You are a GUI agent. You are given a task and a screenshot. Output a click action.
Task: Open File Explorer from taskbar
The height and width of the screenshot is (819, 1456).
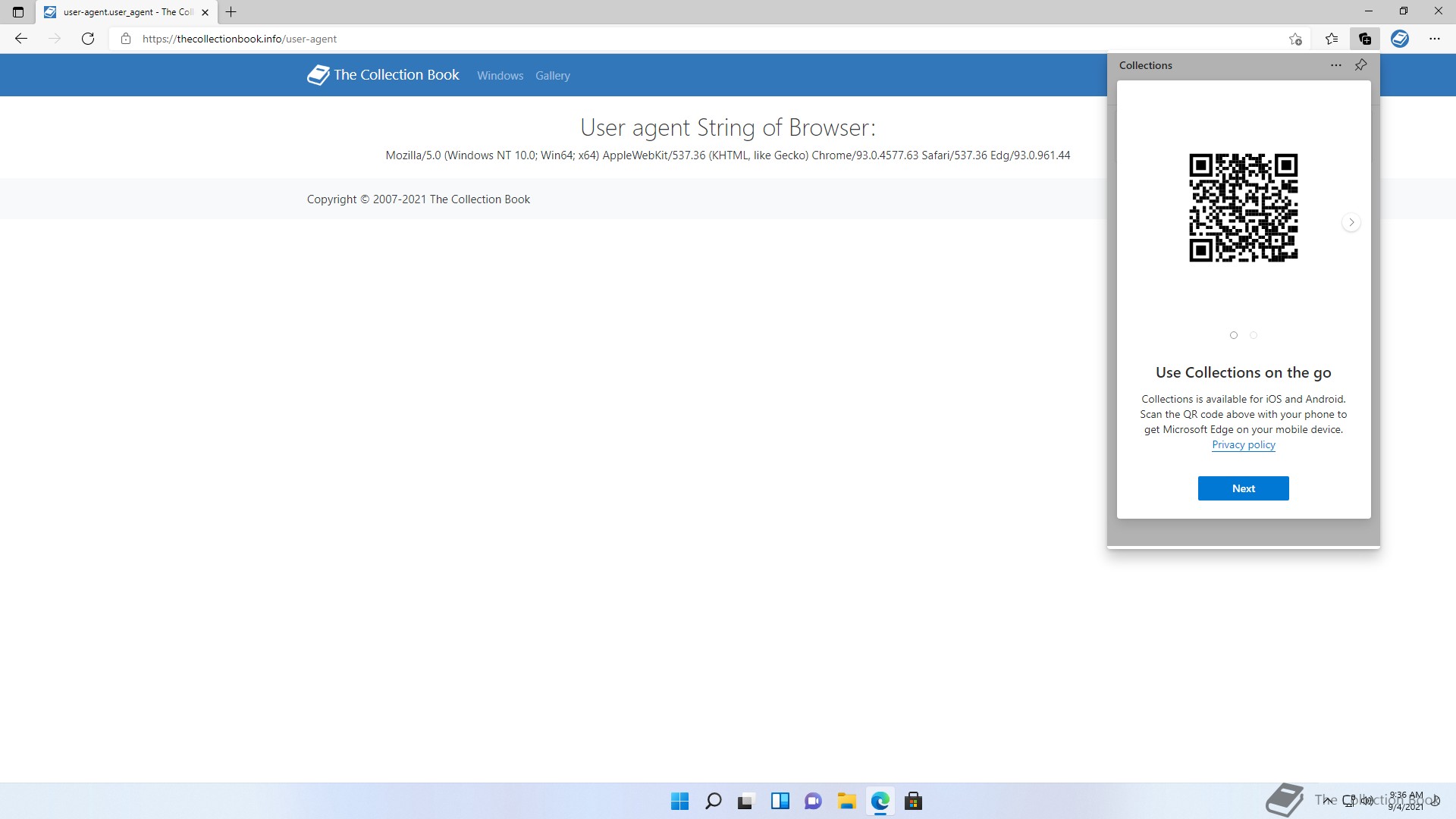coord(846,801)
